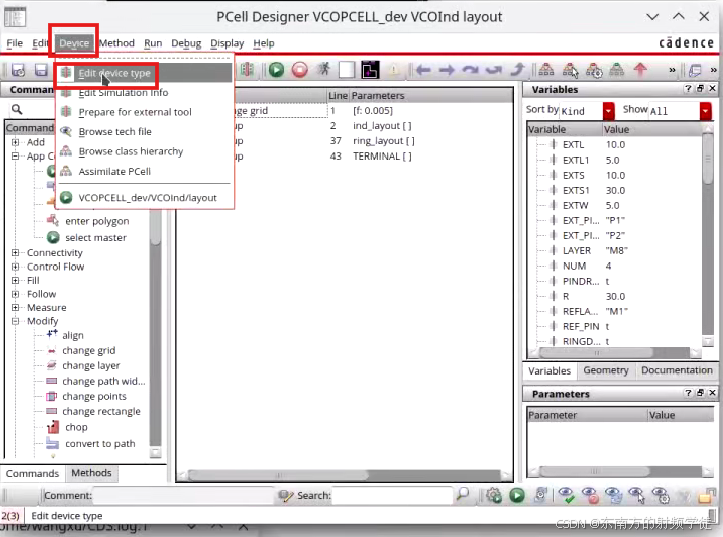Select the 'convert to path' command

click(100, 444)
